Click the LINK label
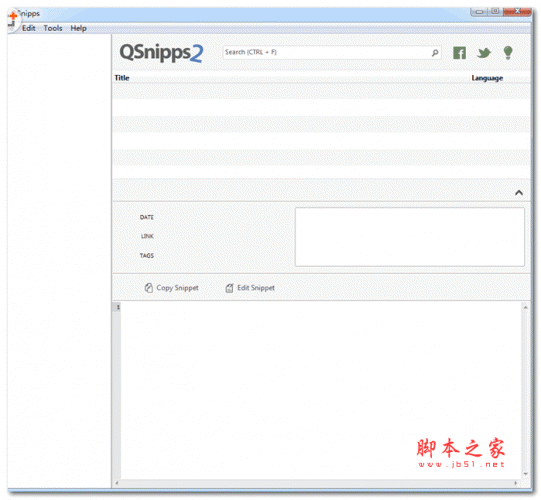541x500 pixels. [147, 236]
